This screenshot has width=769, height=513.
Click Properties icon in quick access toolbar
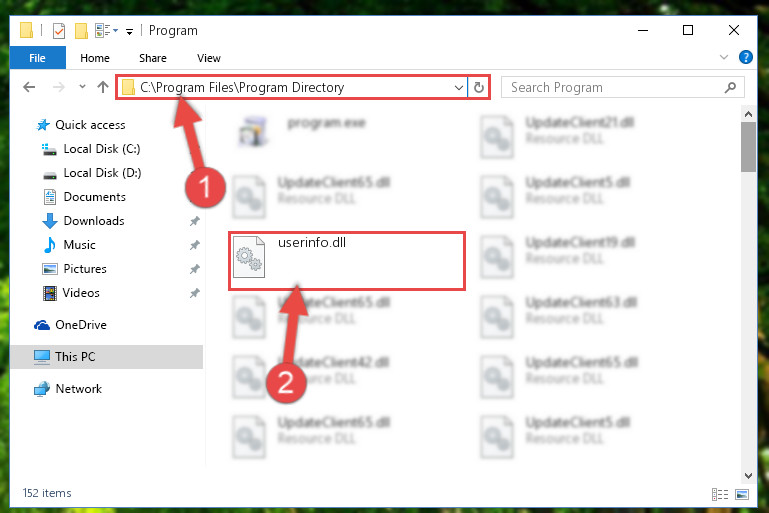click(x=59, y=30)
